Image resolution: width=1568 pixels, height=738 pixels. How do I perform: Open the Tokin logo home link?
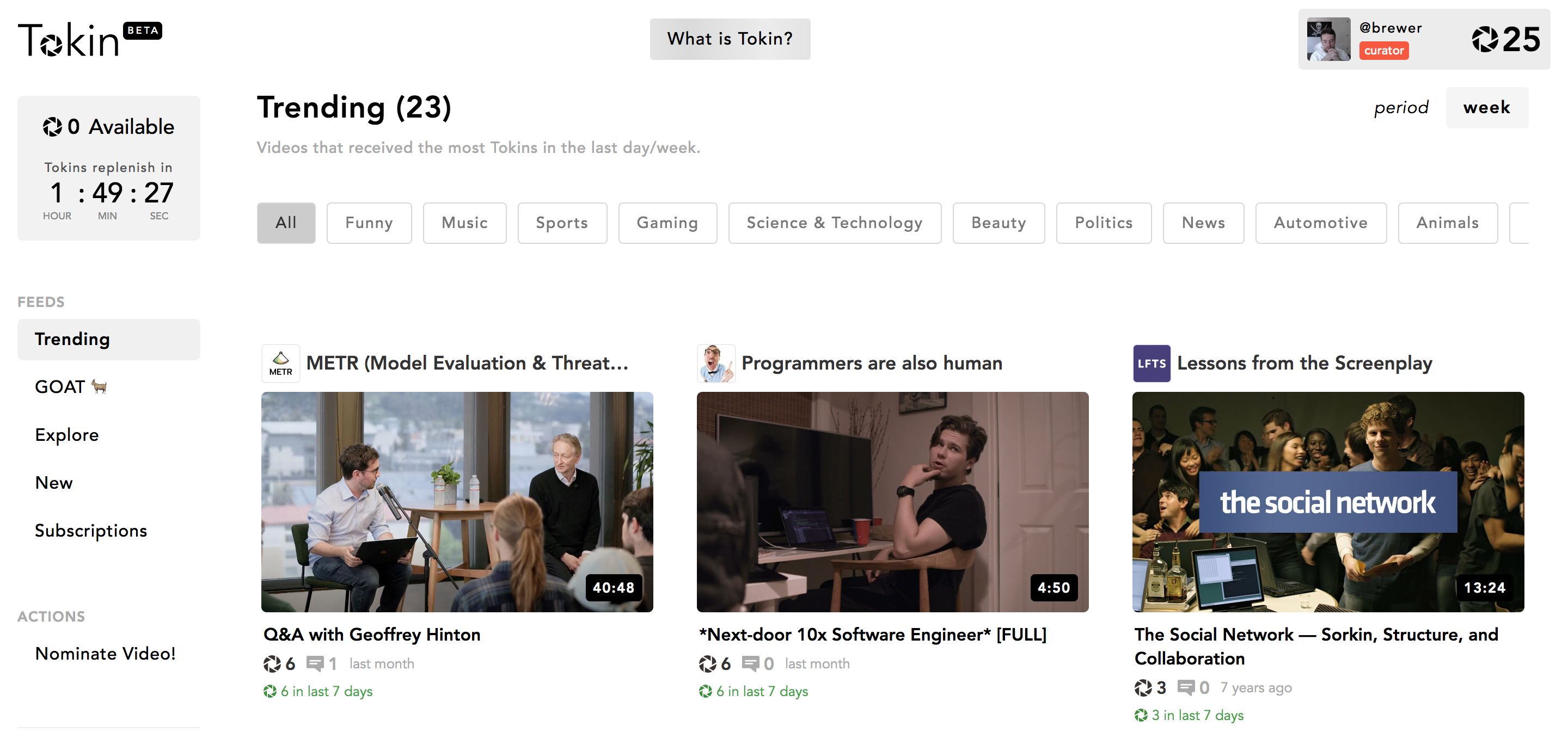click(x=89, y=40)
